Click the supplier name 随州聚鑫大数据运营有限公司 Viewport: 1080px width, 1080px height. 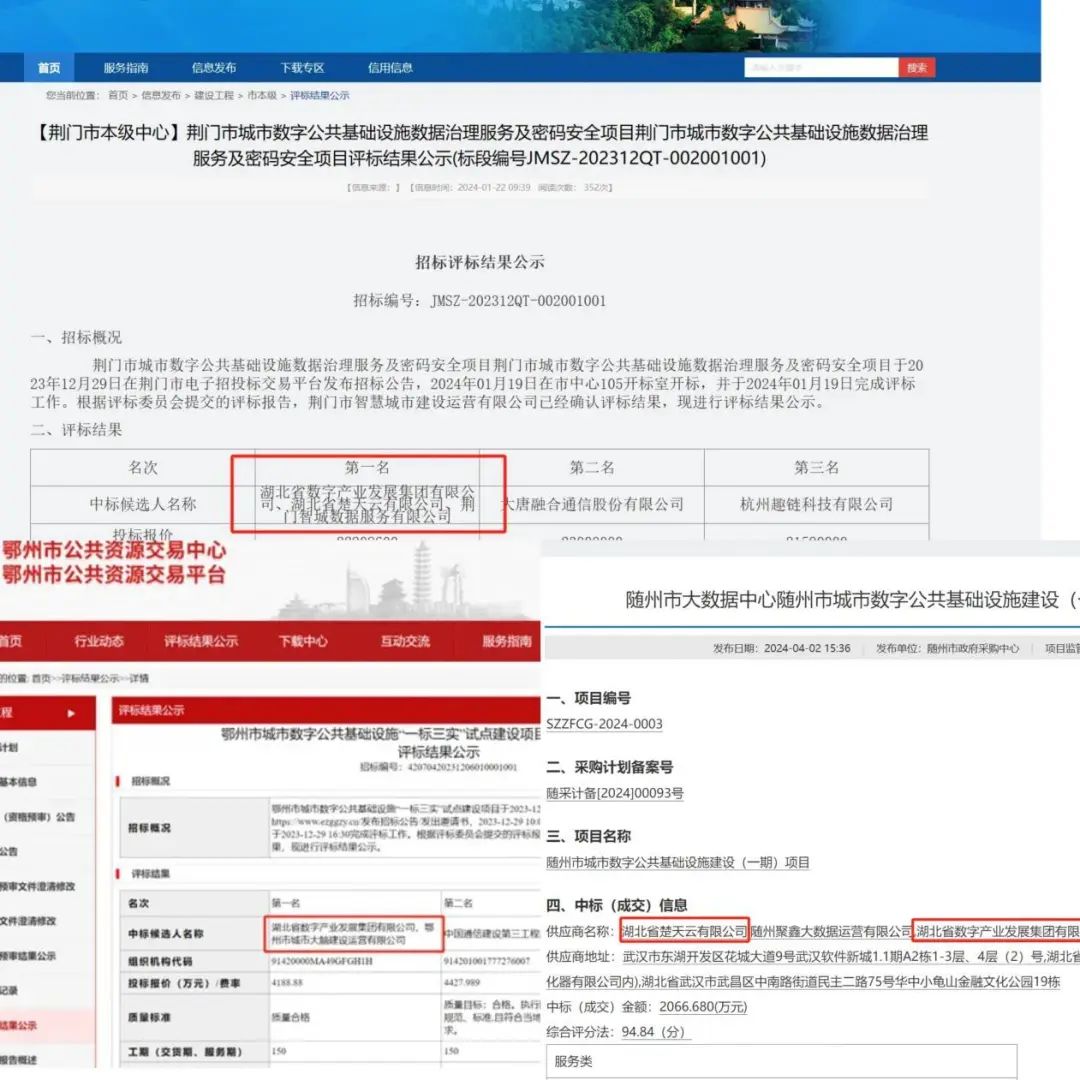point(831,931)
